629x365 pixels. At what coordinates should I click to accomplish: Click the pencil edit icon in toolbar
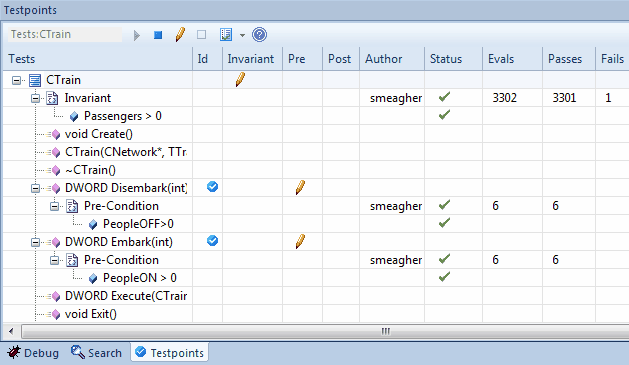(x=180, y=35)
